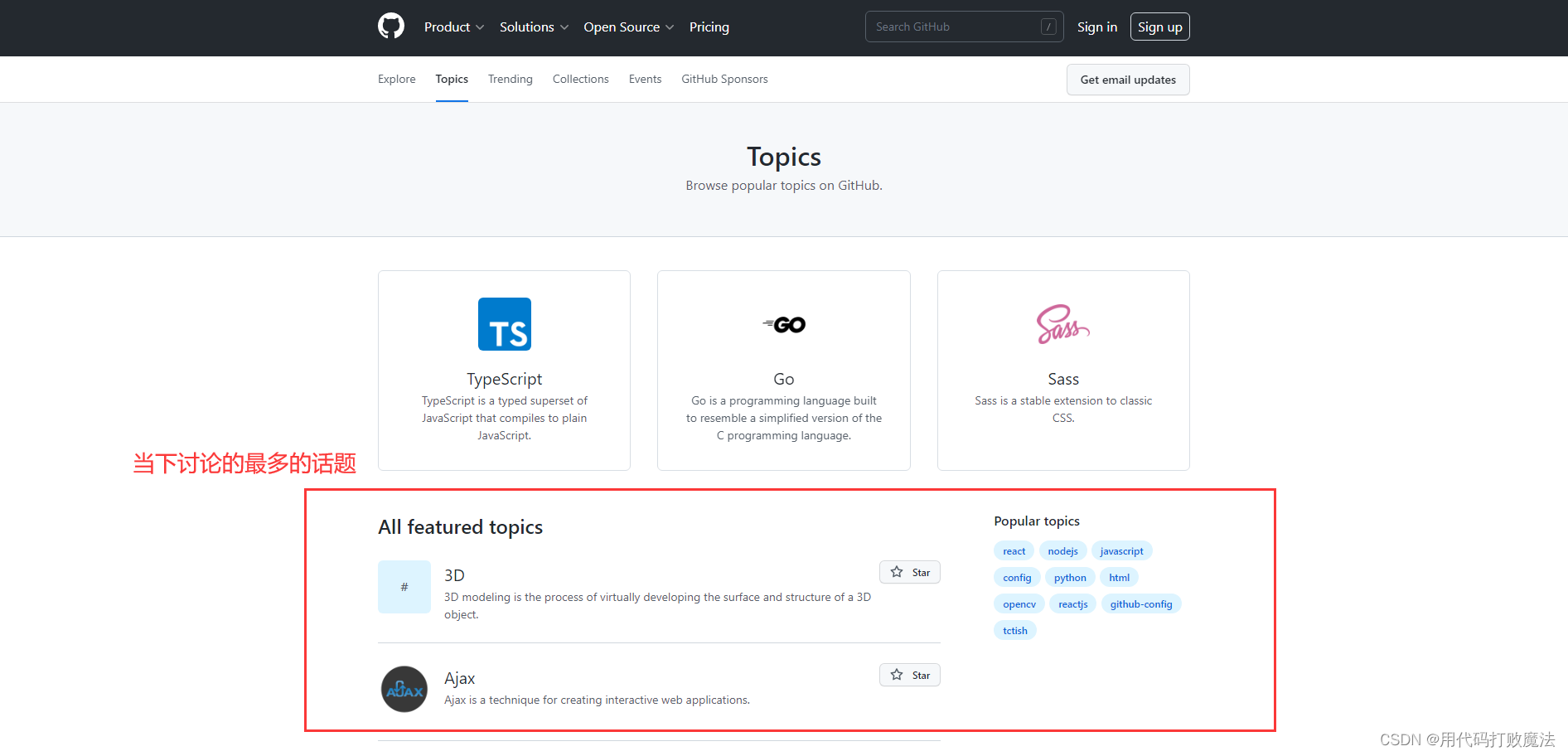Screen dimensions: 1568x756
Task: Select the python popular topic tag
Action: (x=1071, y=578)
